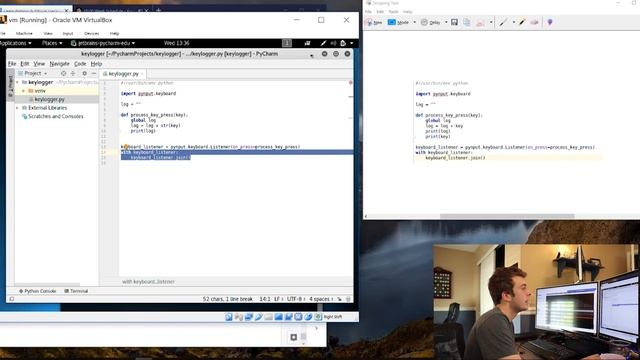Open the View menu in PyCharm

click(39, 64)
